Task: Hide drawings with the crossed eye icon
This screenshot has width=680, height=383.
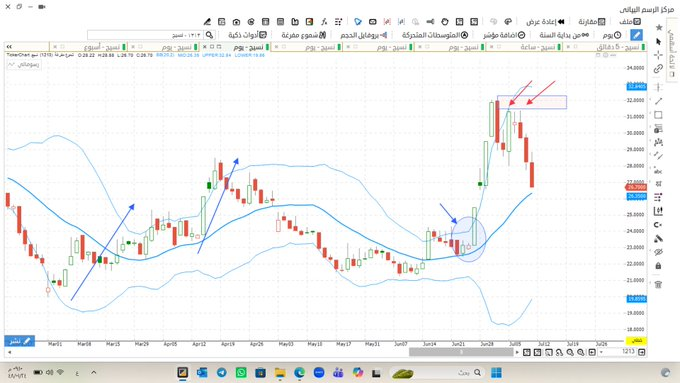Action: (658, 252)
